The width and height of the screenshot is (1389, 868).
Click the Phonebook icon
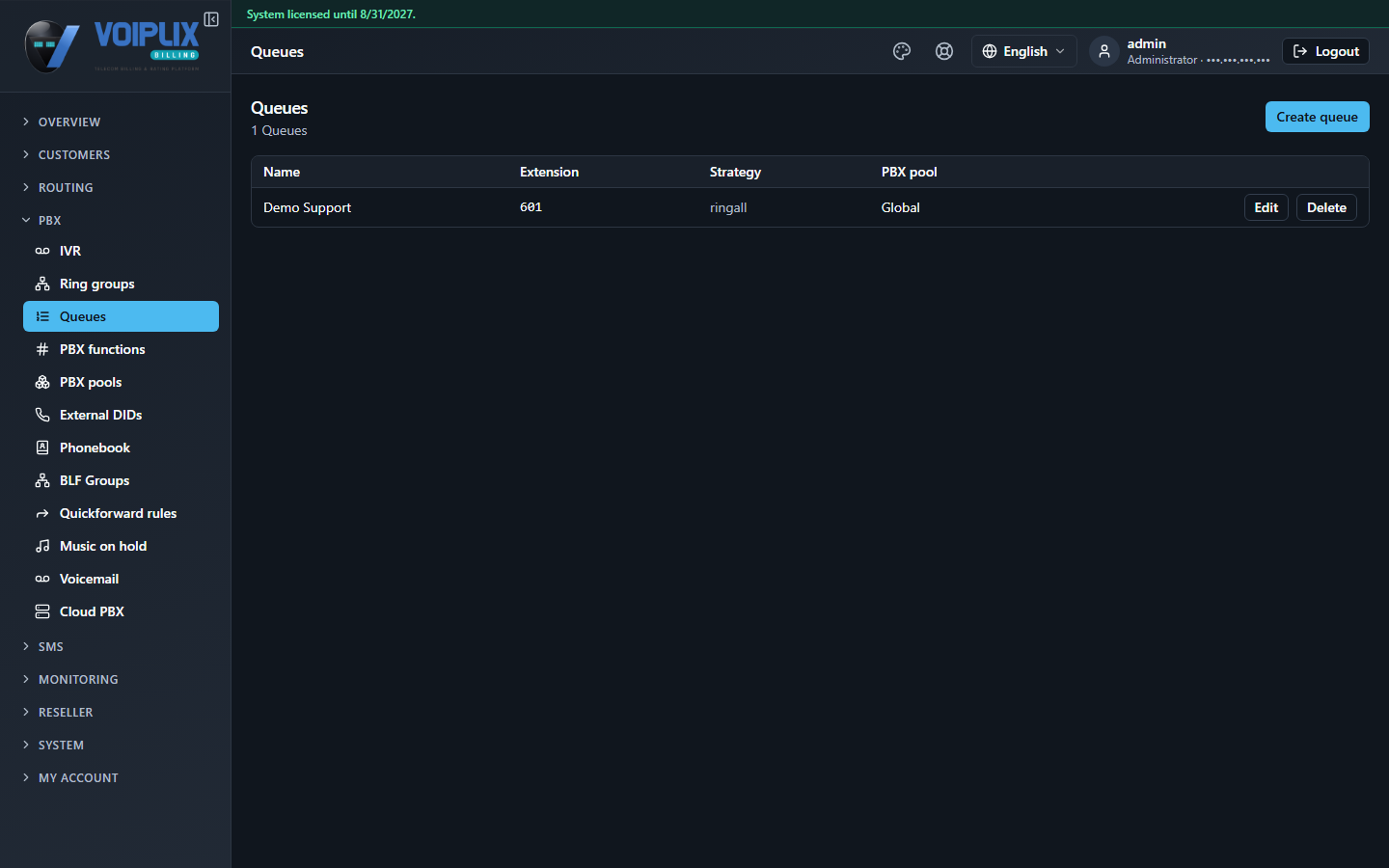pyautogui.click(x=42, y=448)
